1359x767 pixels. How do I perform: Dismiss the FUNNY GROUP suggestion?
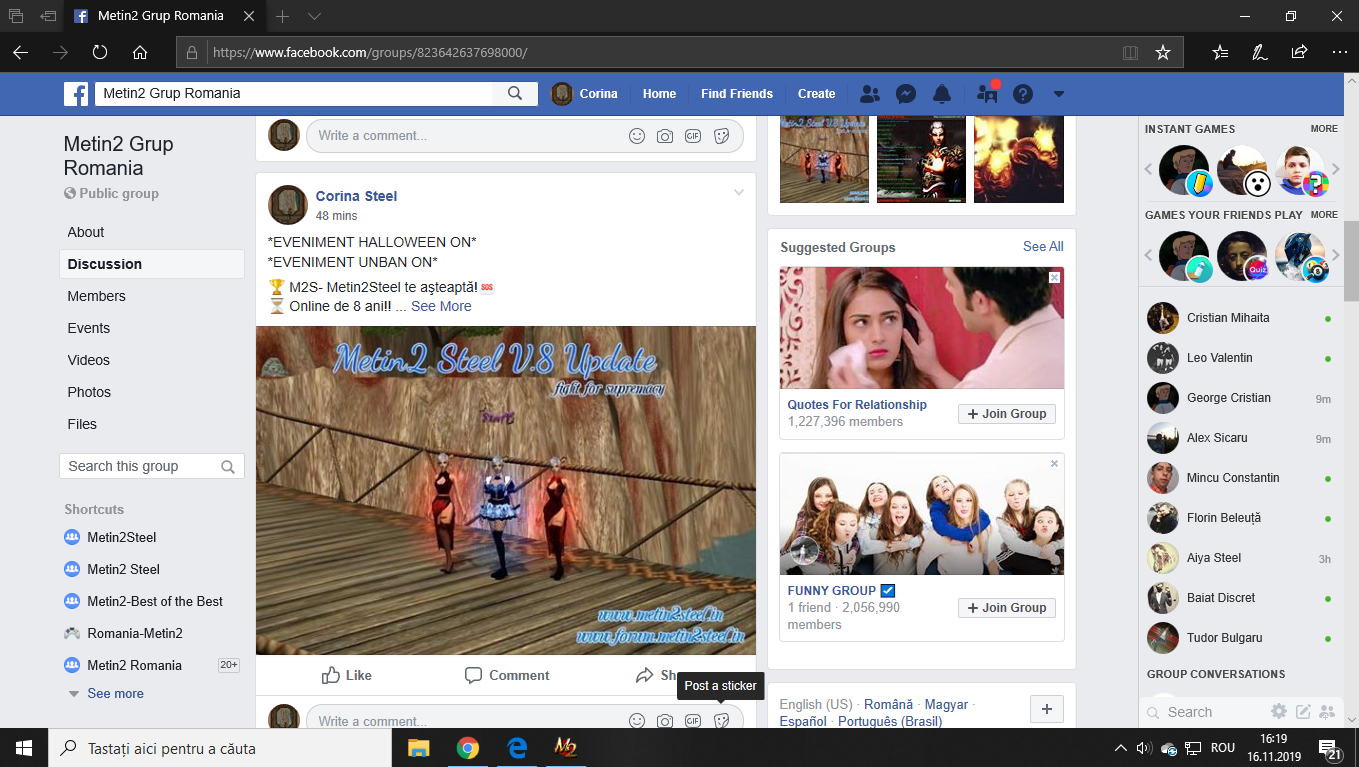pos(1054,464)
